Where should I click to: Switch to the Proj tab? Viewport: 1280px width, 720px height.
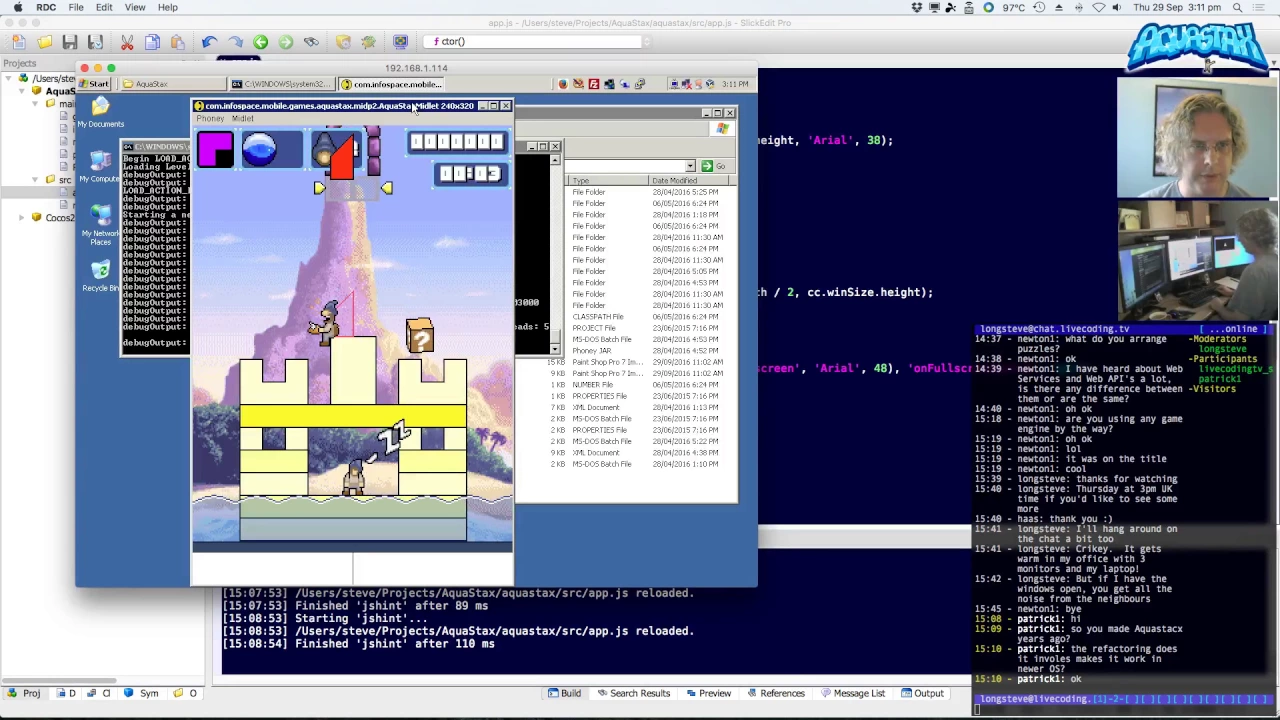coord(23,693)
